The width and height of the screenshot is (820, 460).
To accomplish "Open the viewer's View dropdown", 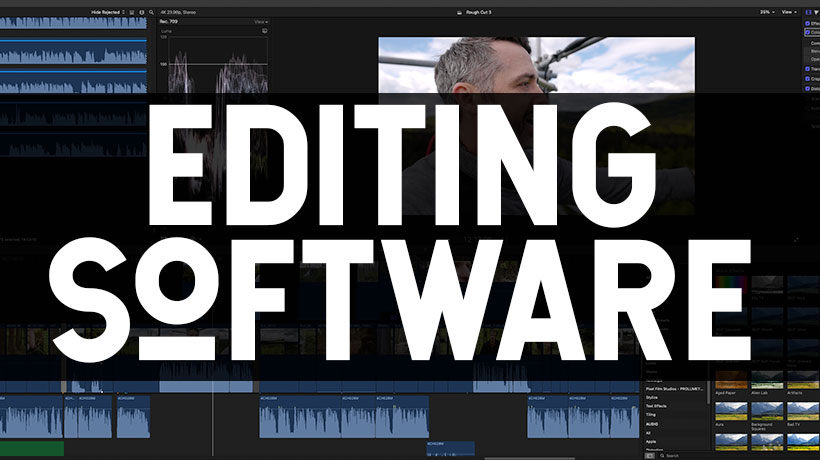I will pyautogui.click(x=789, y=12).
